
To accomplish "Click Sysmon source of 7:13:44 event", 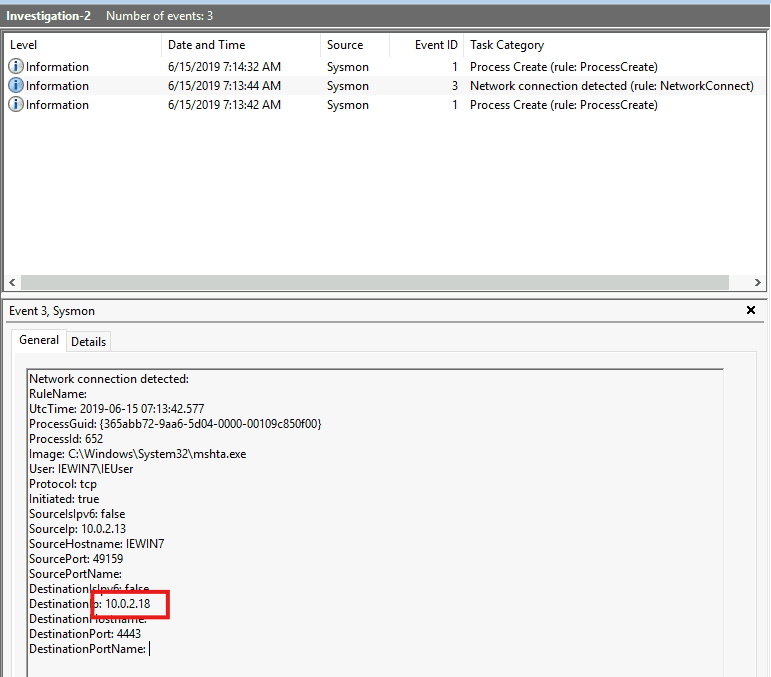I will (x=348, y=86).
